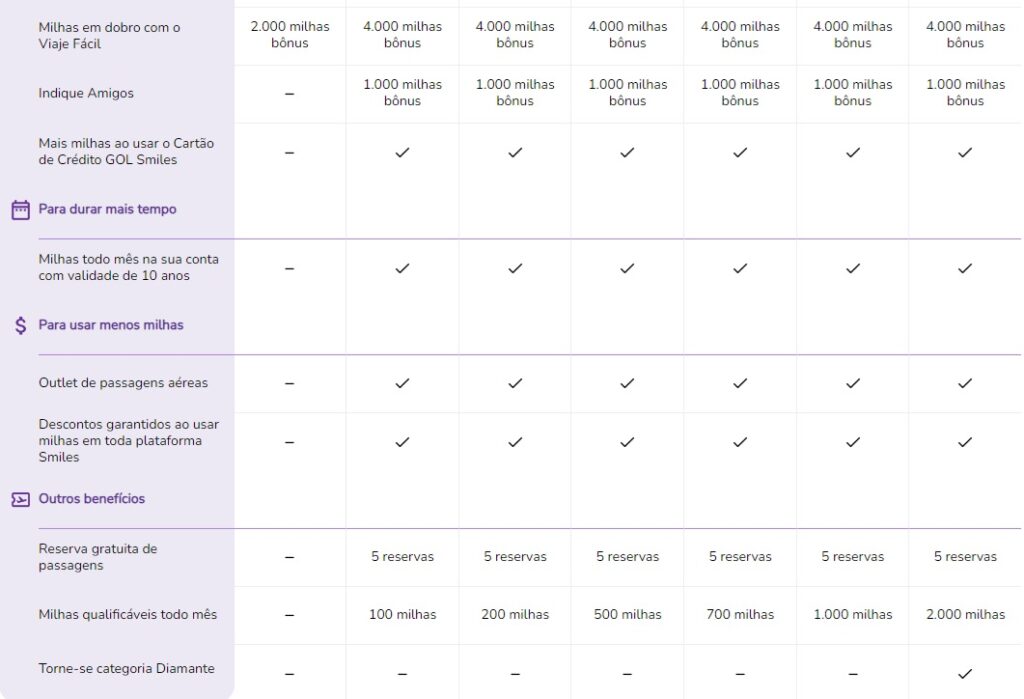Click the checkmark in the Torne-se categoria Diamante row
The image size is (1024, 699).
[965, 674]
